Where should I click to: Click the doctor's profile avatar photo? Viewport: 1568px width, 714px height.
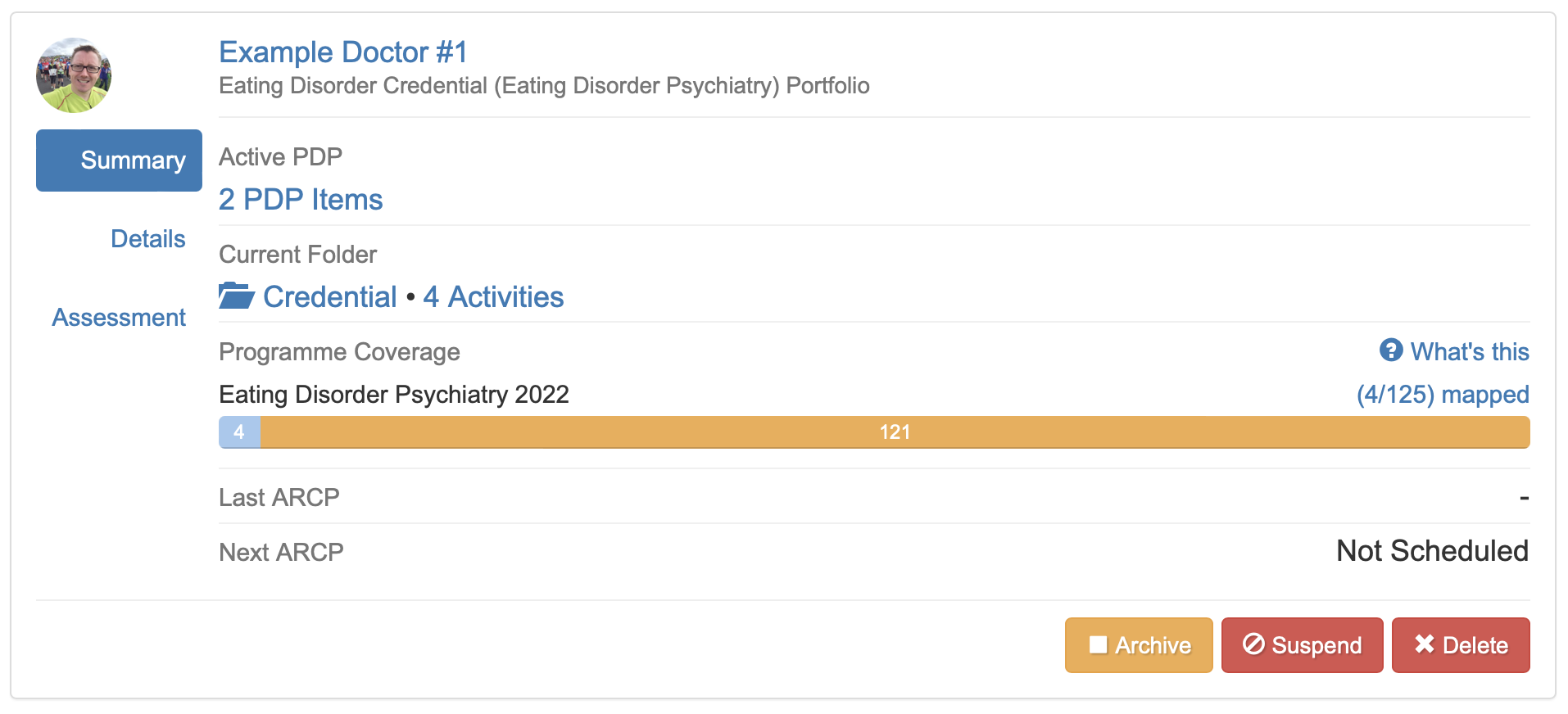pyautogui.click(x=74, y=75)
